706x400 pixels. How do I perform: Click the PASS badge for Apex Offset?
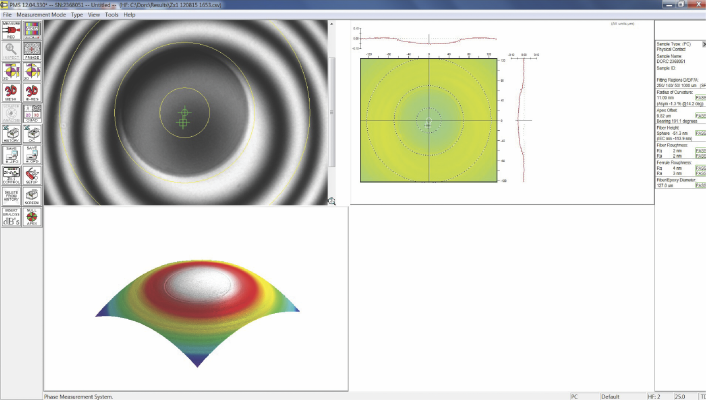coord(700,116)
